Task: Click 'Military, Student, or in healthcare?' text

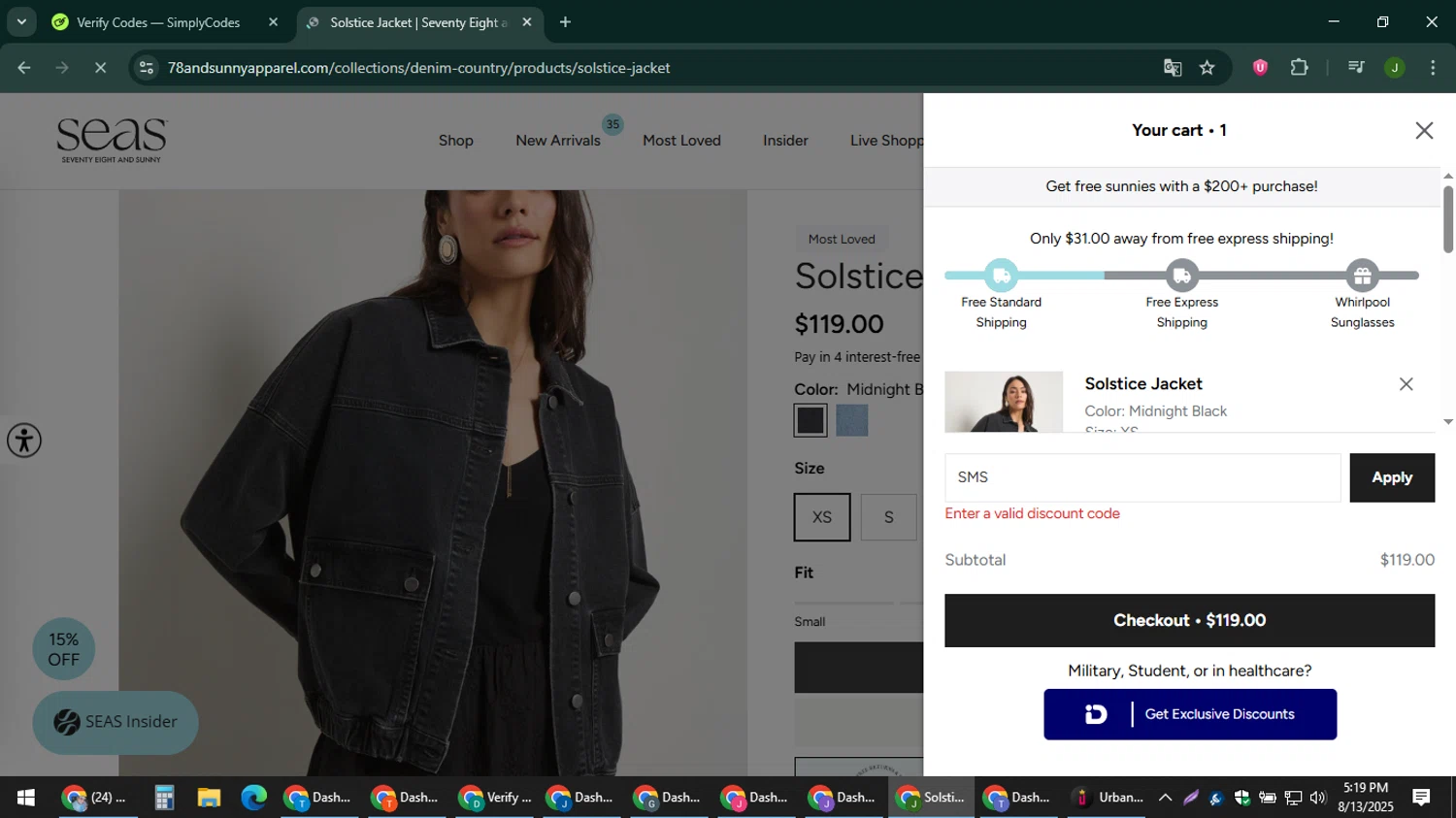Action: click(x=1189, y=671)
